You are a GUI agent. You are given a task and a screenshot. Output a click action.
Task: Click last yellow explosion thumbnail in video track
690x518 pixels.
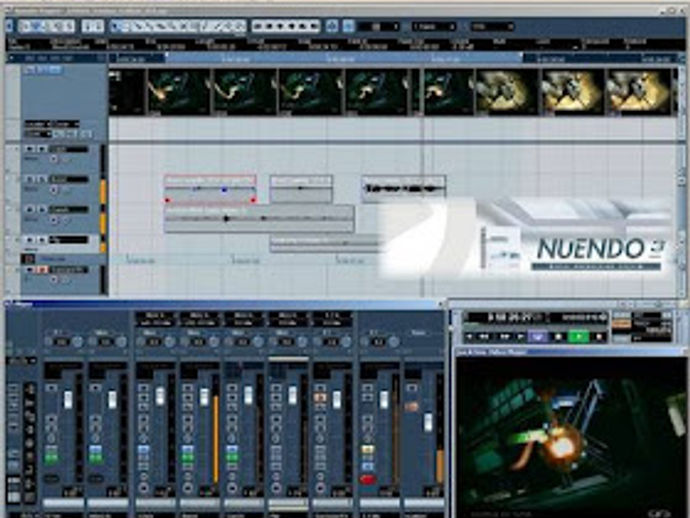[639, 92]
